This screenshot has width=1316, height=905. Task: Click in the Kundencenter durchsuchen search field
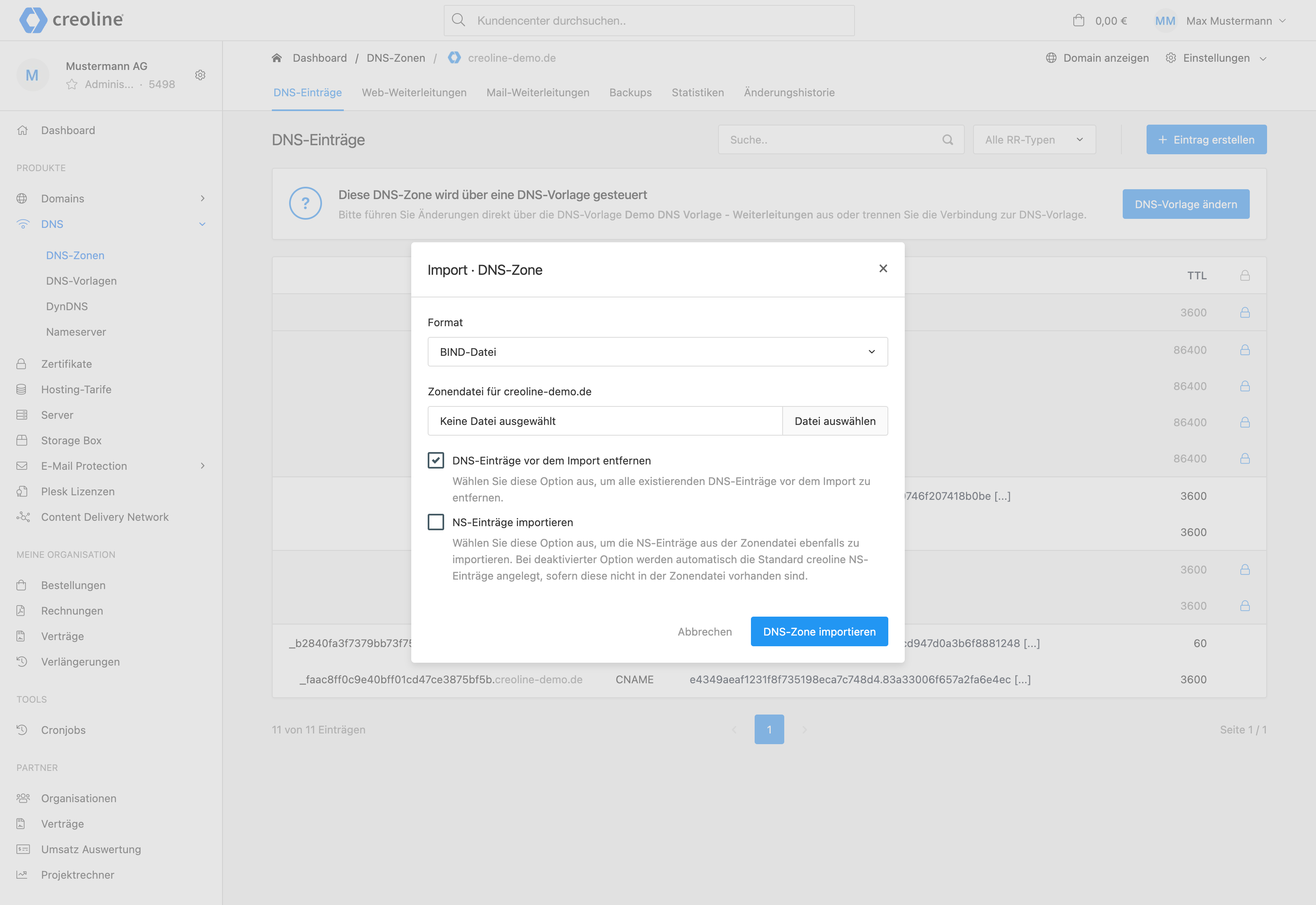tap(649, 21)
